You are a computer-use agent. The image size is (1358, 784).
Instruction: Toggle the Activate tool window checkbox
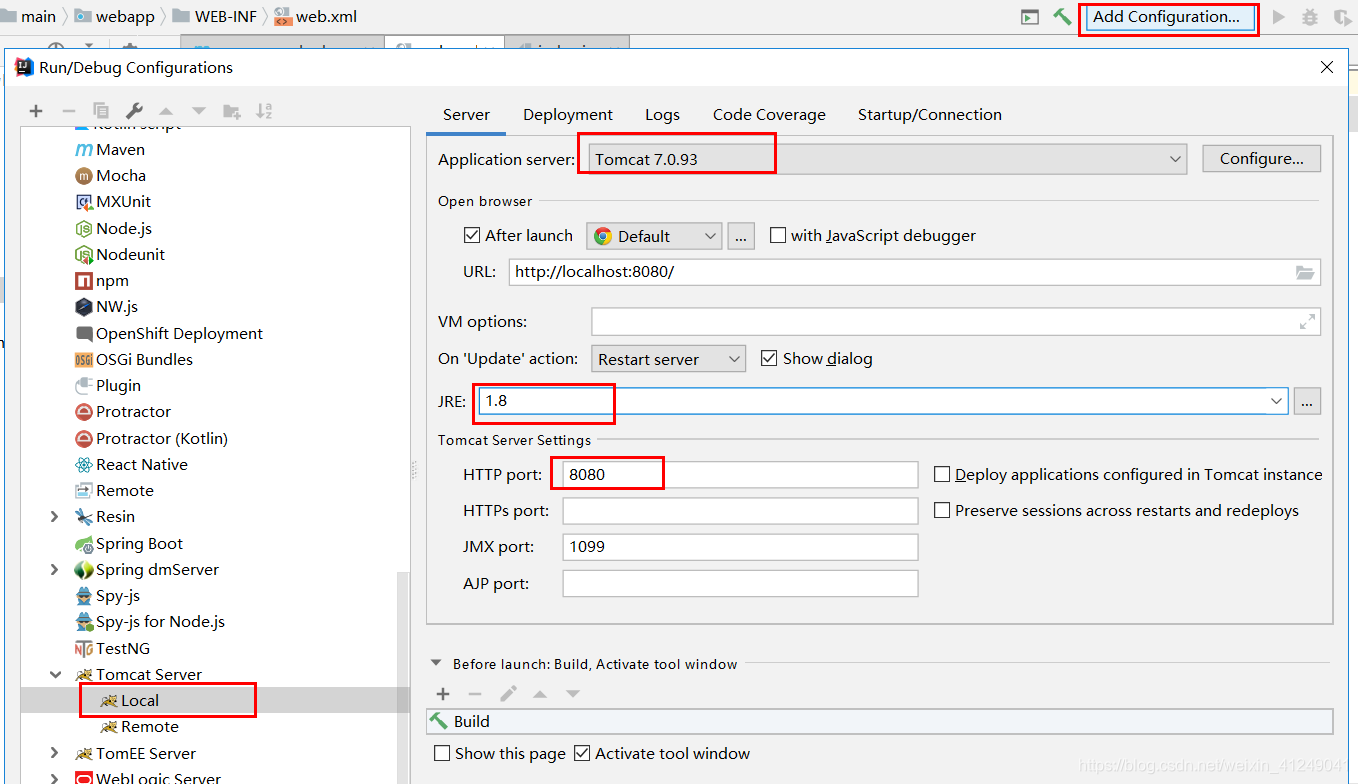(582, 753)
